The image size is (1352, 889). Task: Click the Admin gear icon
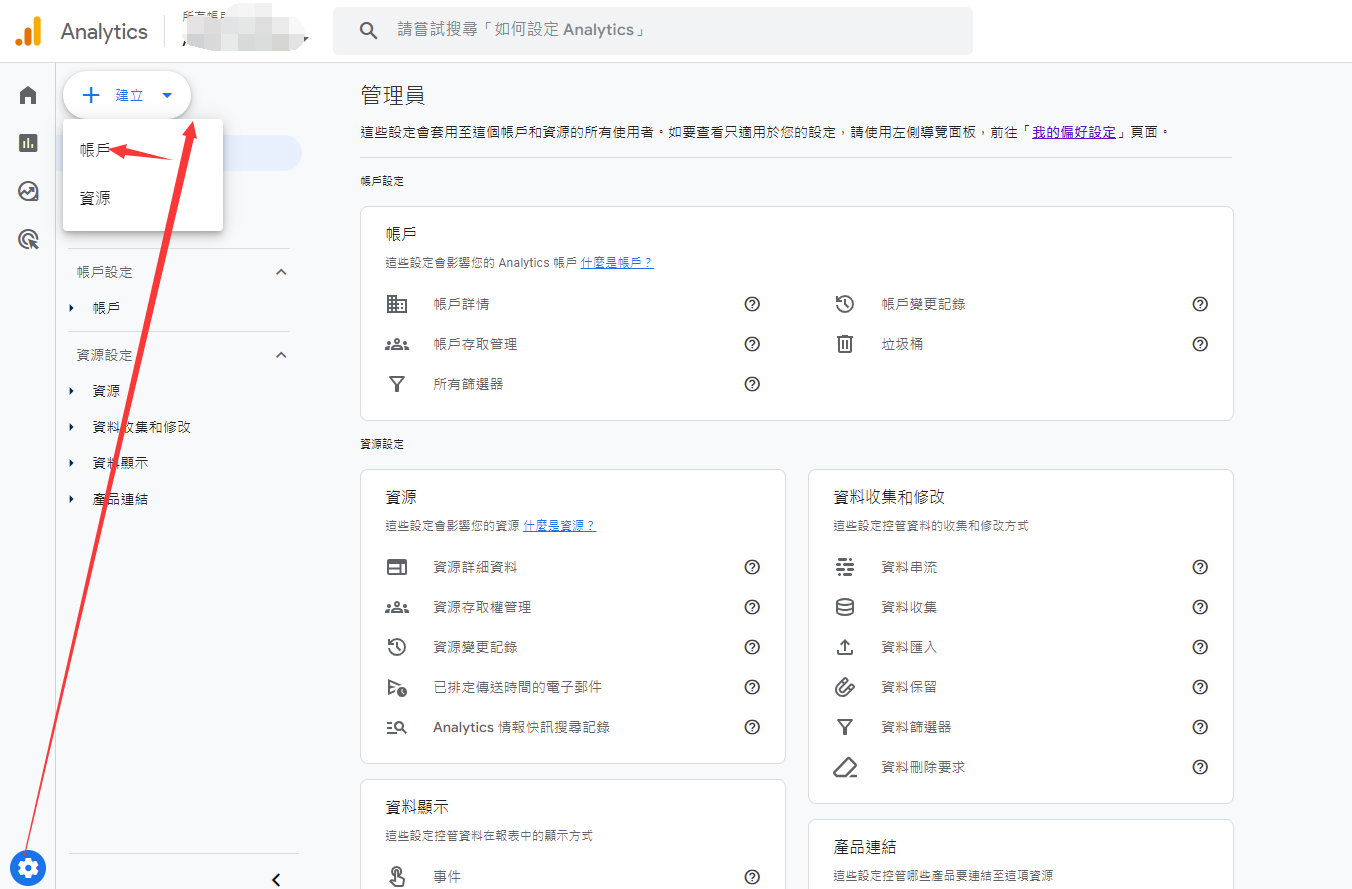(x=28, y=867)
